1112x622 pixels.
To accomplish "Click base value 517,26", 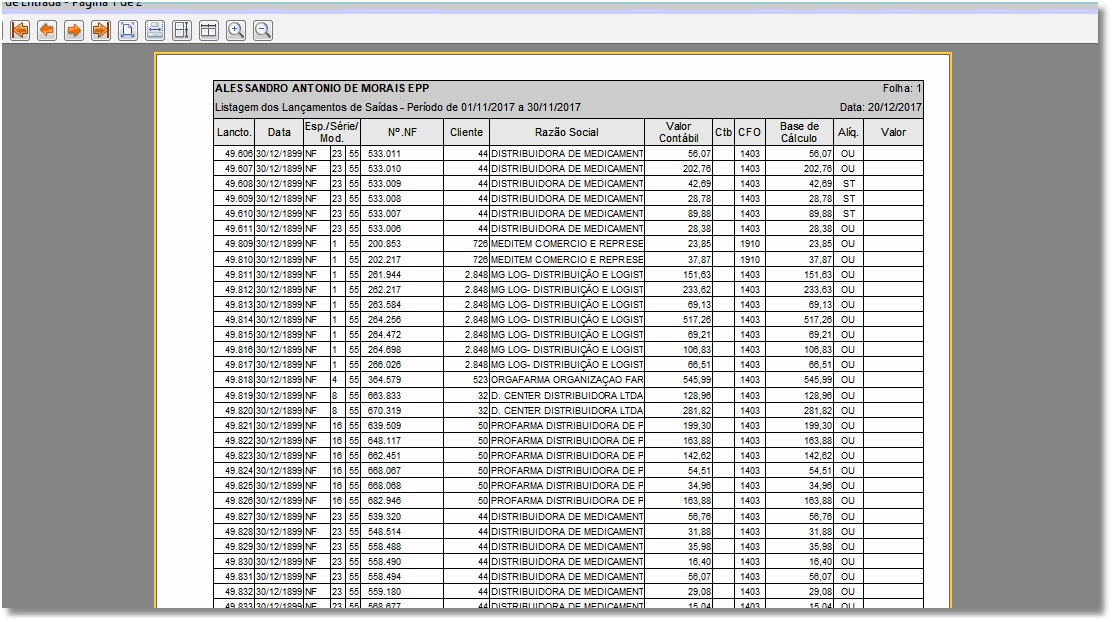I will [818, 320].
